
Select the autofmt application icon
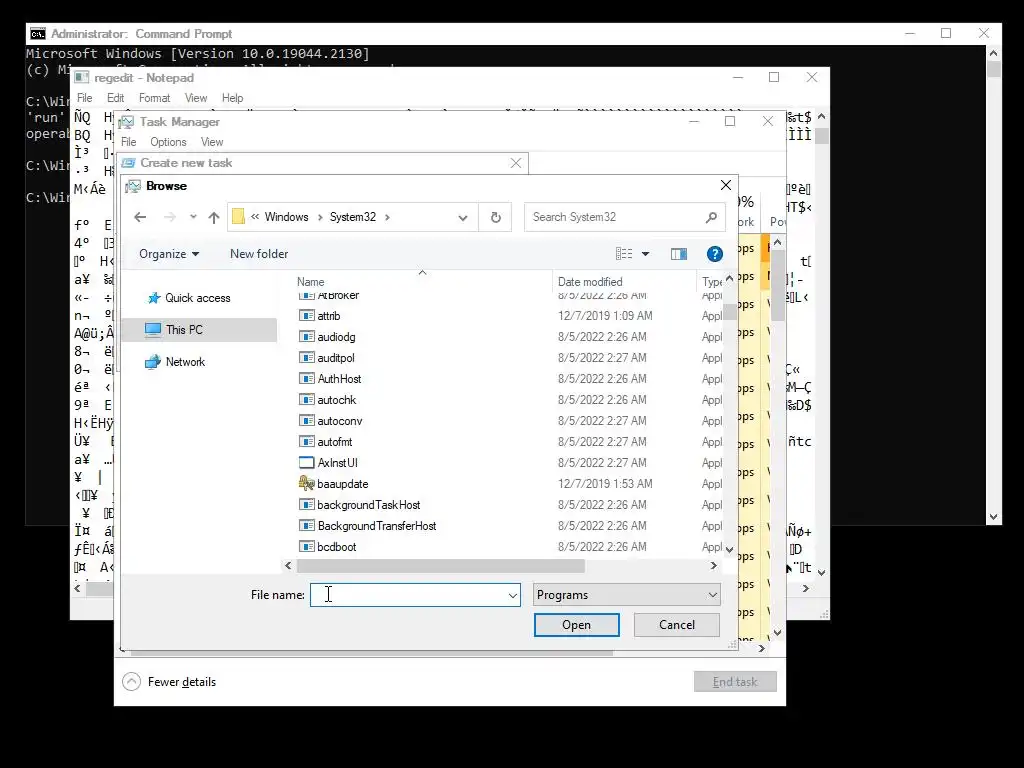306,441
